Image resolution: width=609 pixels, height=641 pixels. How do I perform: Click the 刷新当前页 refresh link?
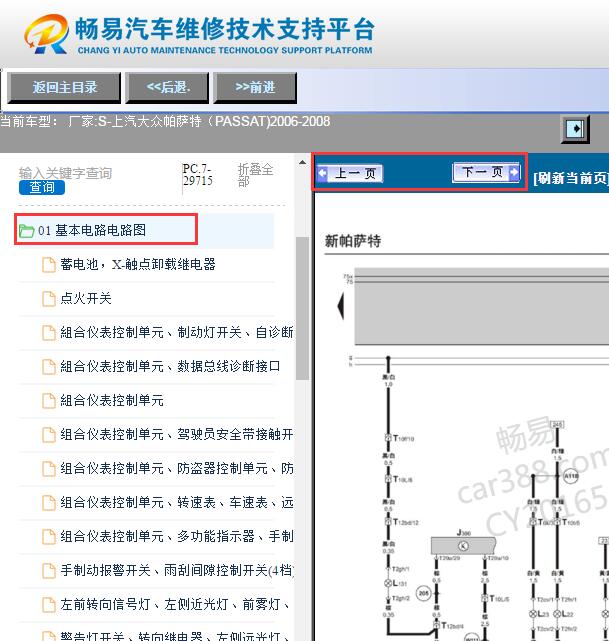[x=571, y=178]
